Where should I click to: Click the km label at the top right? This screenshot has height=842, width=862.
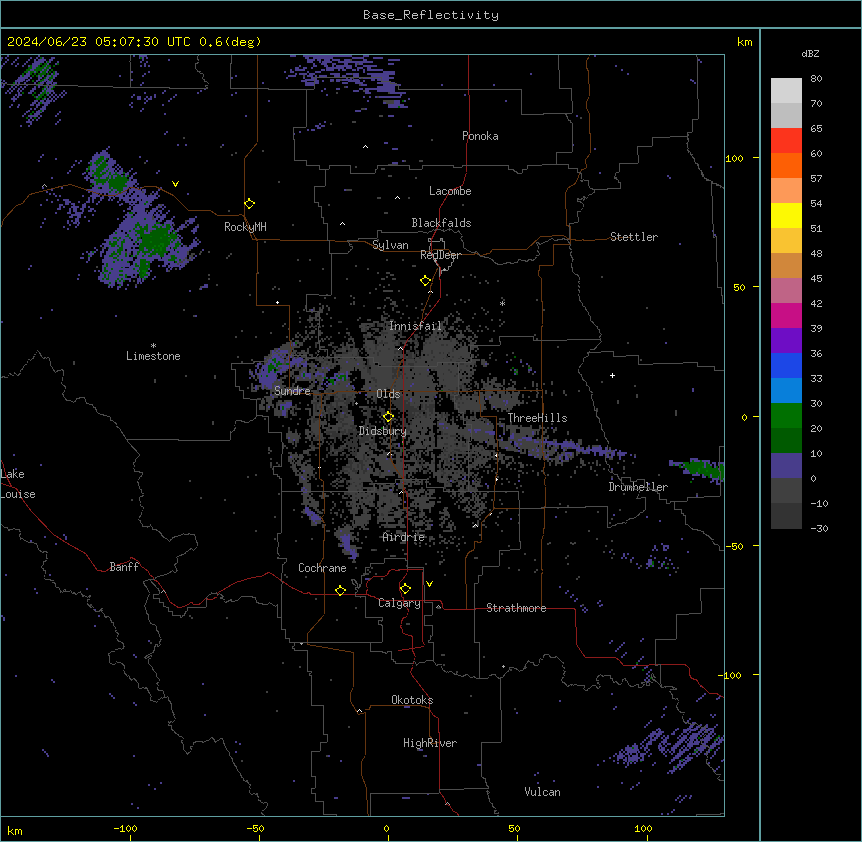tap(745, 42)
